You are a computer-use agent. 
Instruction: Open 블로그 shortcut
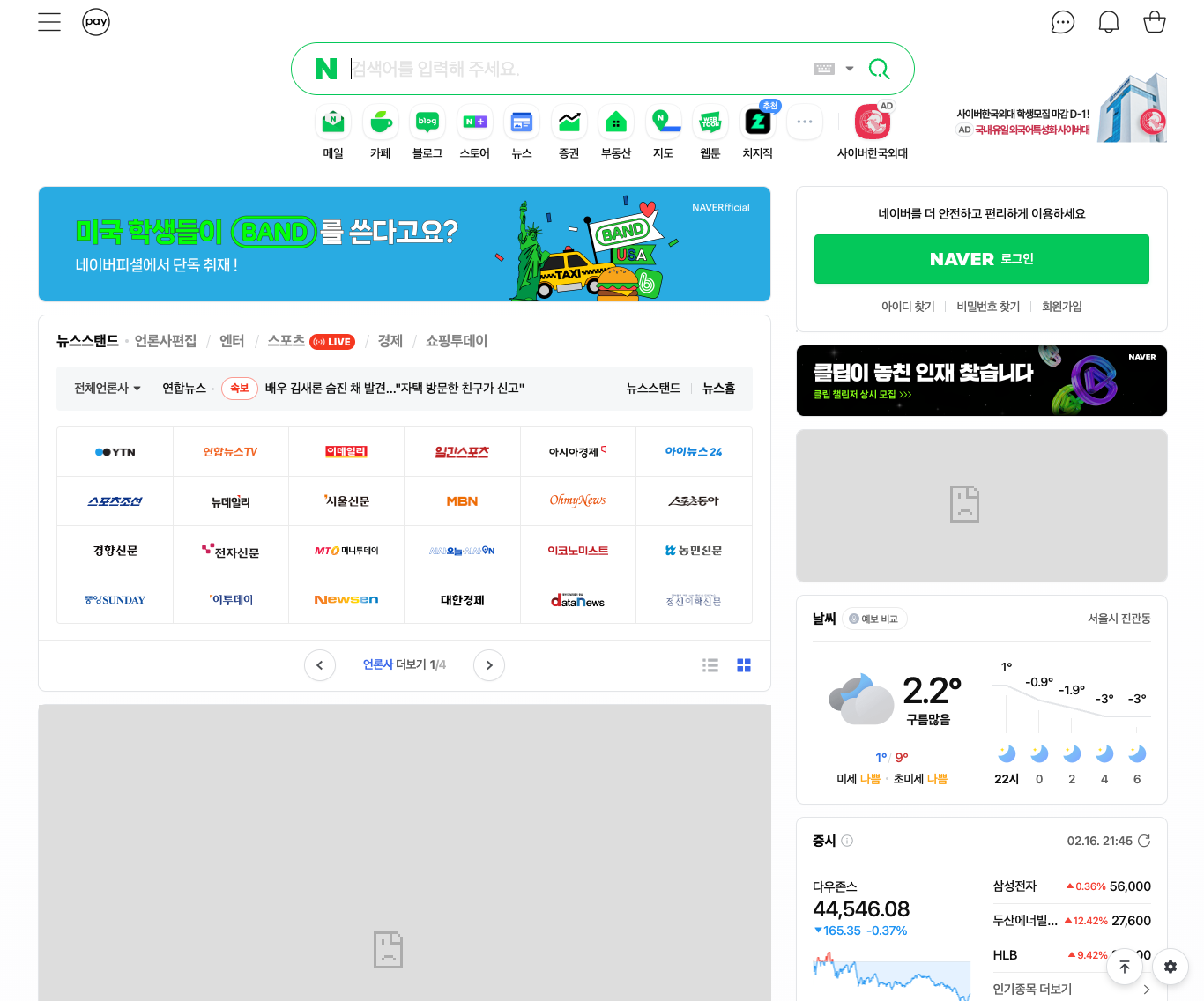[427, 133]
